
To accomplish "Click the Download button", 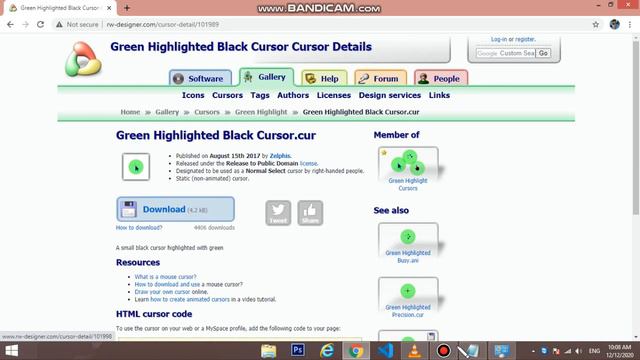I will pyautogui.click(x=176, y=209).
